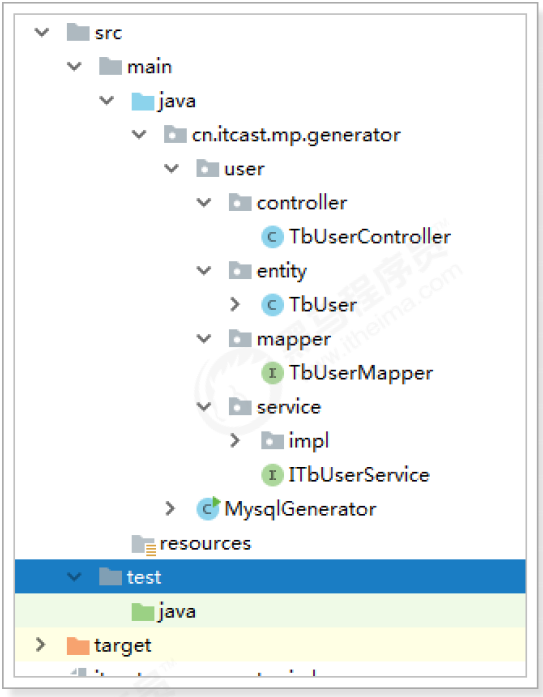Click the orange target folder icon
Screen dimensions: 543x697
[x=78, y=645]
